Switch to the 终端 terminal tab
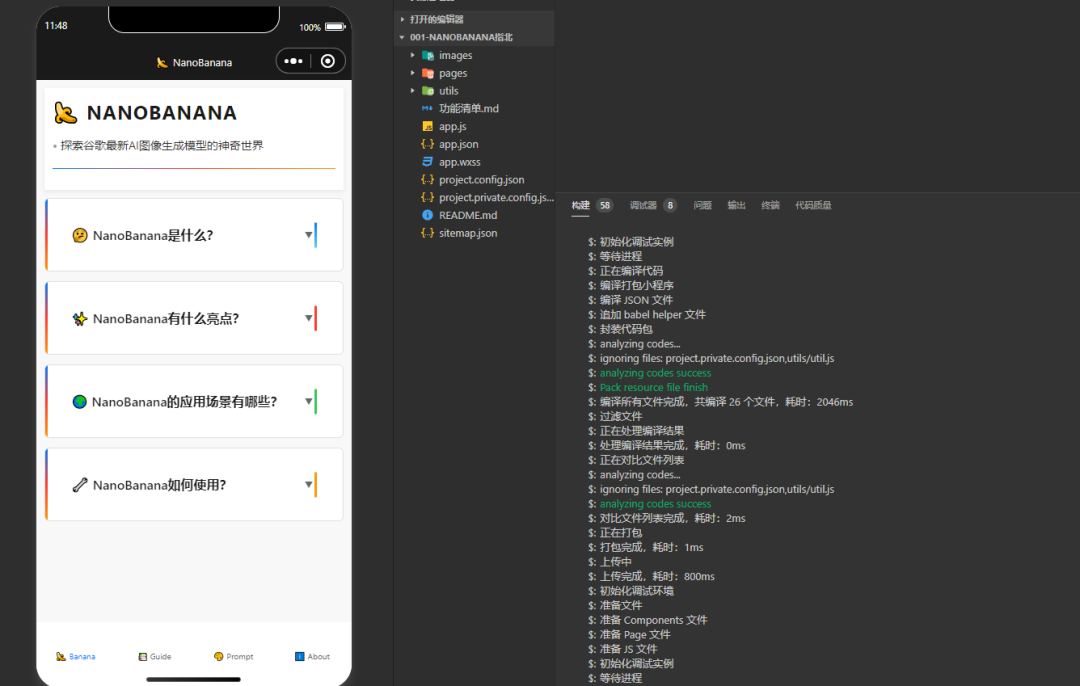The height and width of the screenshot is (686, 1080). point(769,205)
